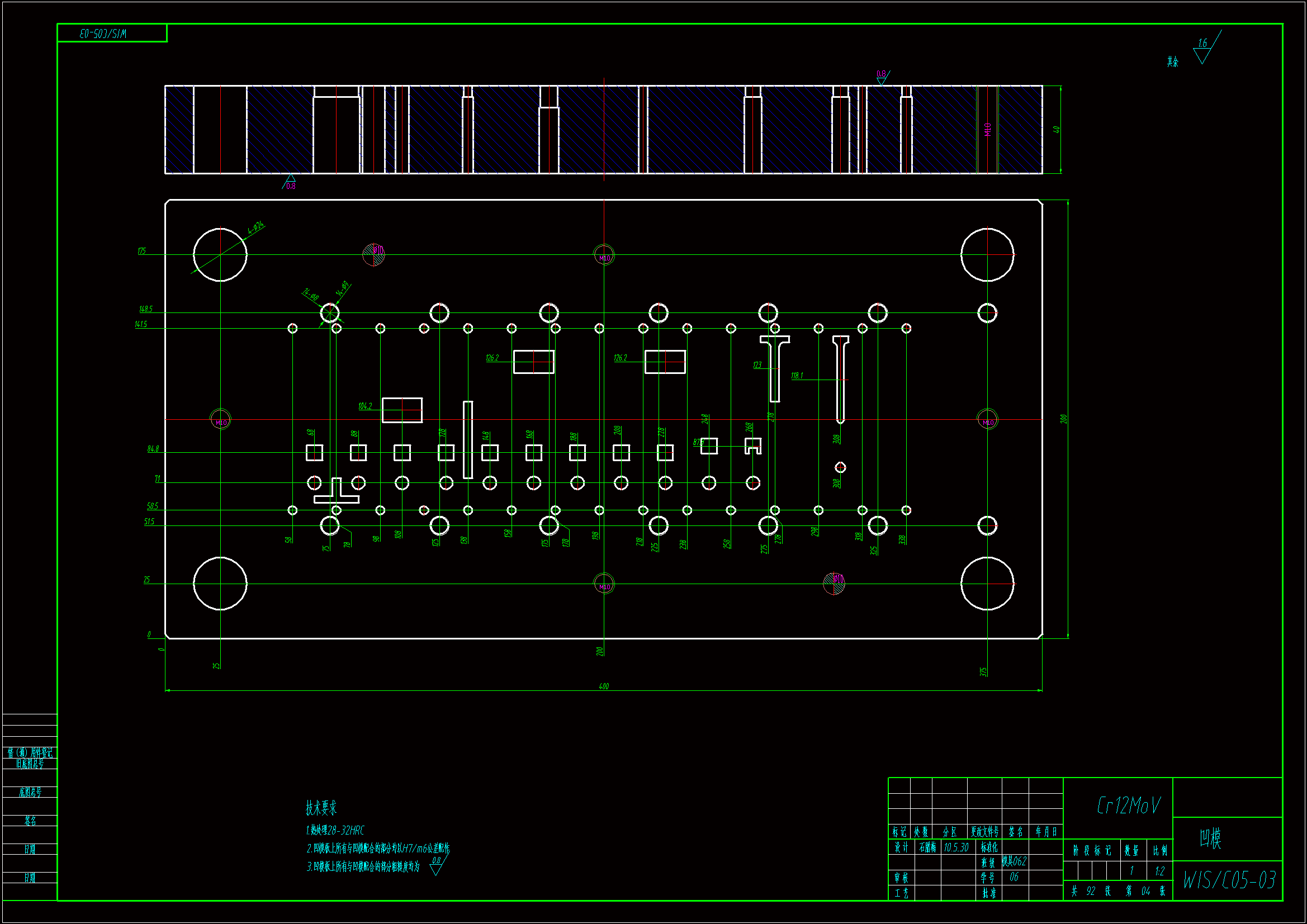
Task: Select the left-side M10 hole on centerline
Action: [x=220, y=421]
